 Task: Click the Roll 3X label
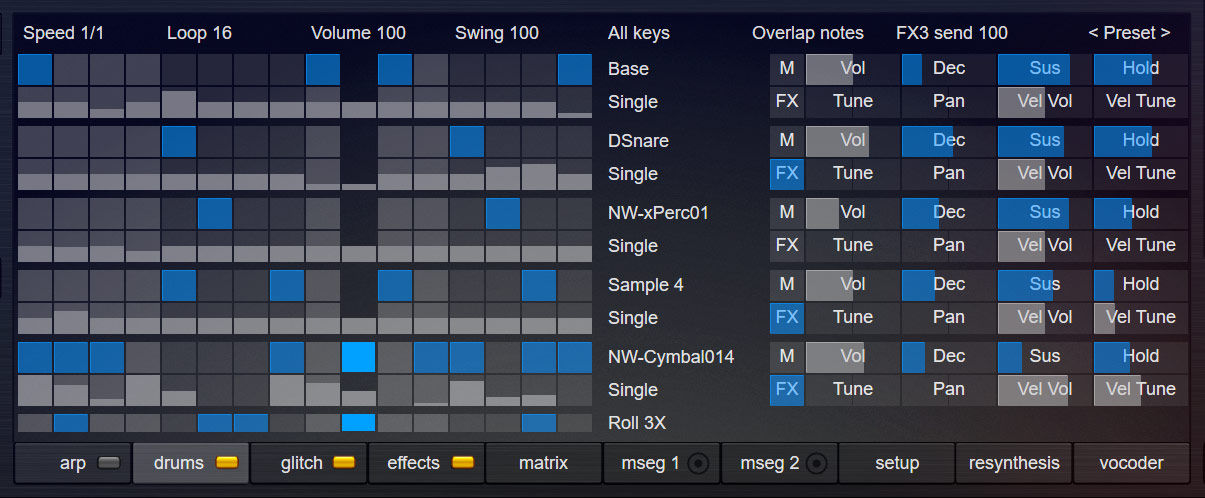636,423
